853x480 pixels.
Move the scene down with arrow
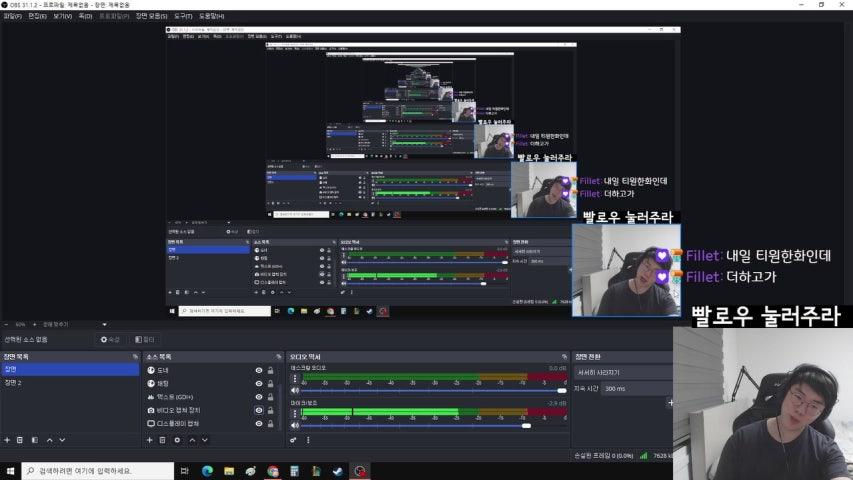(62, 440)
